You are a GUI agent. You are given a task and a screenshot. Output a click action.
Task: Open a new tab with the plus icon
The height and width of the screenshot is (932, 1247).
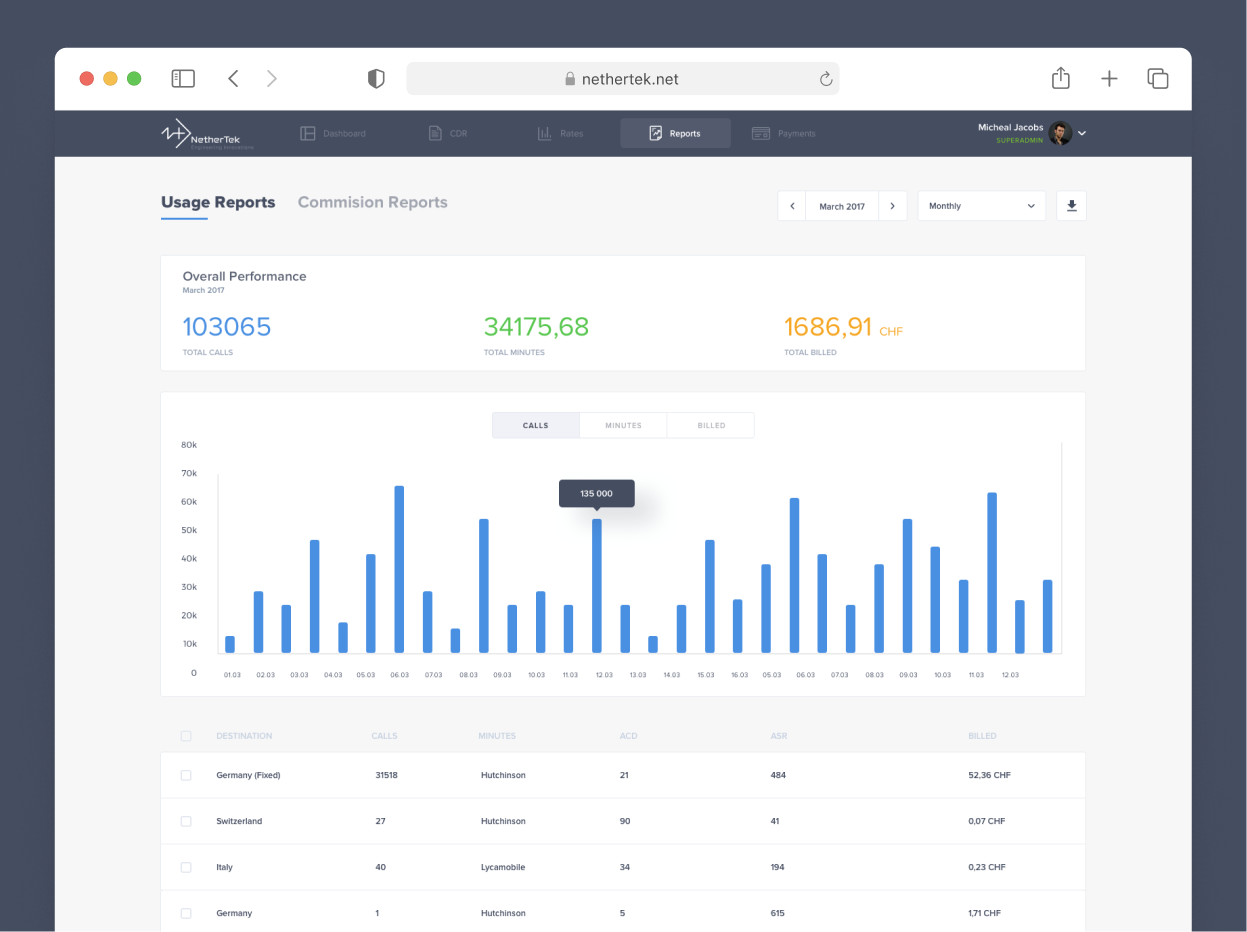[1109, 79]
